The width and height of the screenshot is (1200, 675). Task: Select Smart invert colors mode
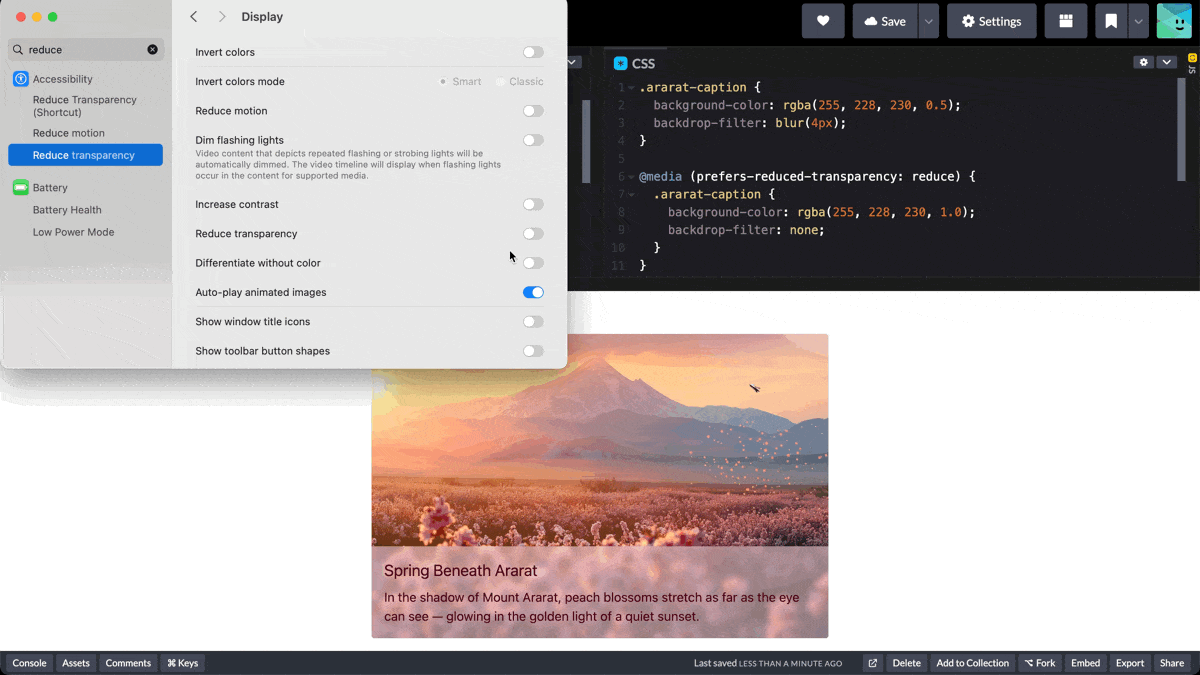(x=460, y=82)
